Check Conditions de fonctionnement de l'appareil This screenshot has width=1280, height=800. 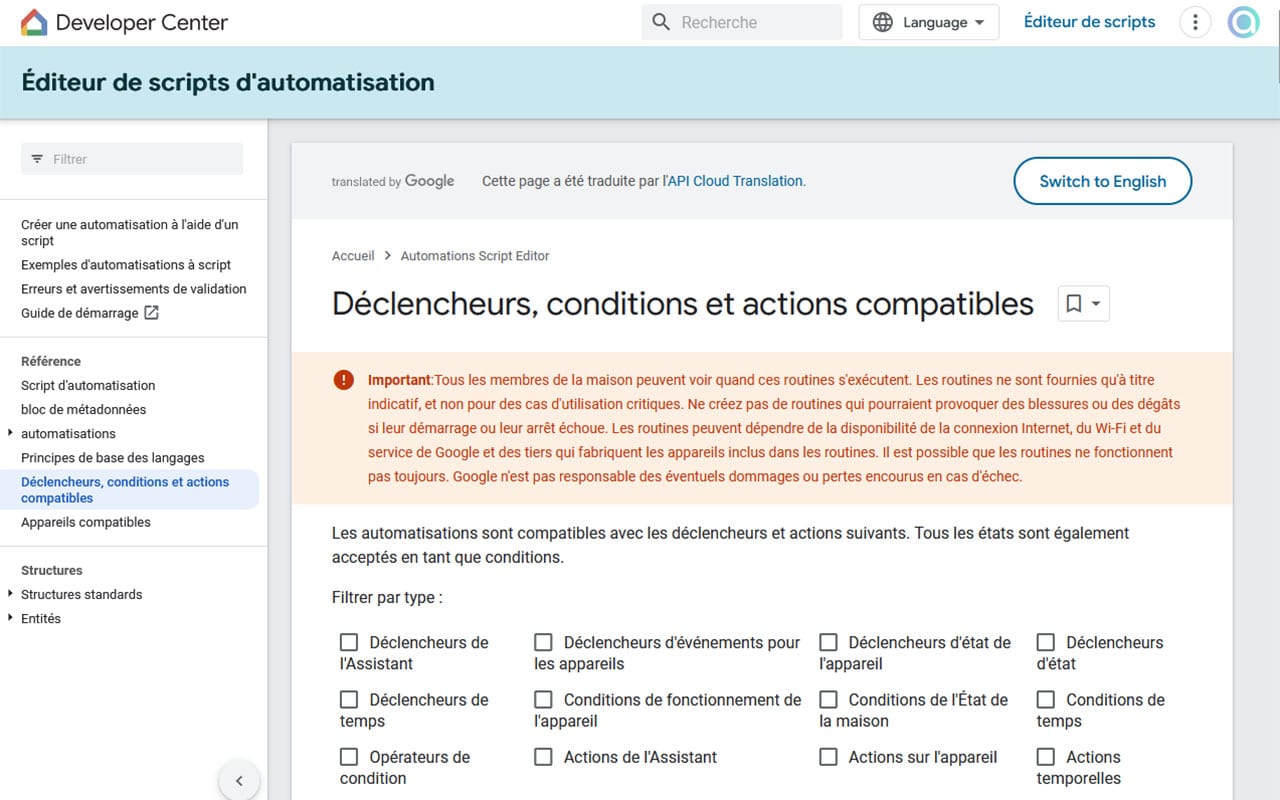point(543,699)
